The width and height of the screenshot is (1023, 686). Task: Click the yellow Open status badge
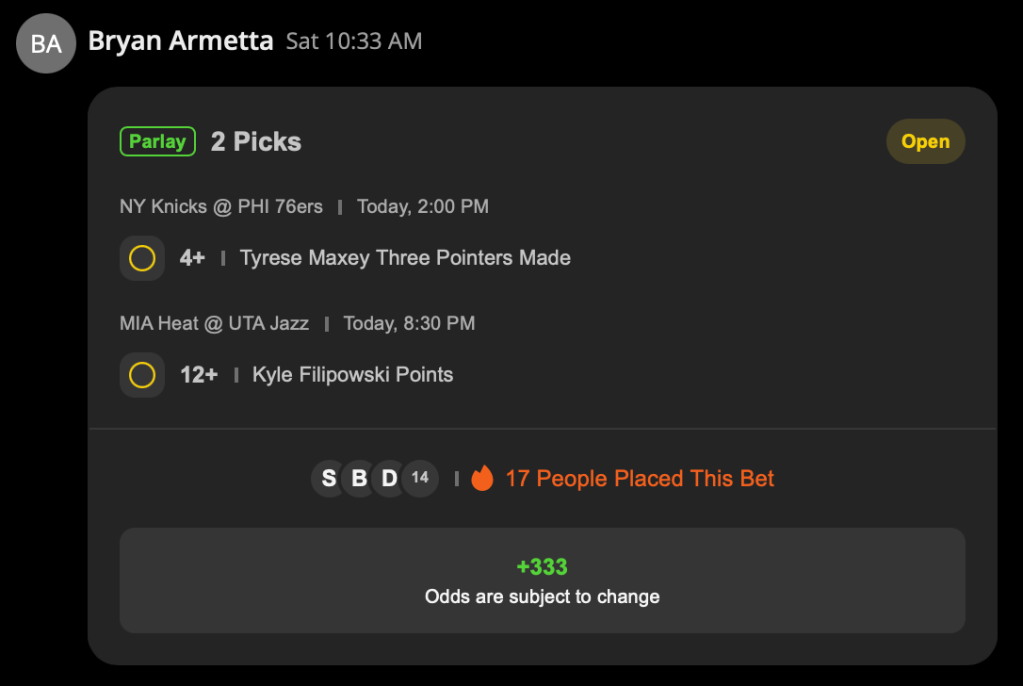[x=925, y=142]
